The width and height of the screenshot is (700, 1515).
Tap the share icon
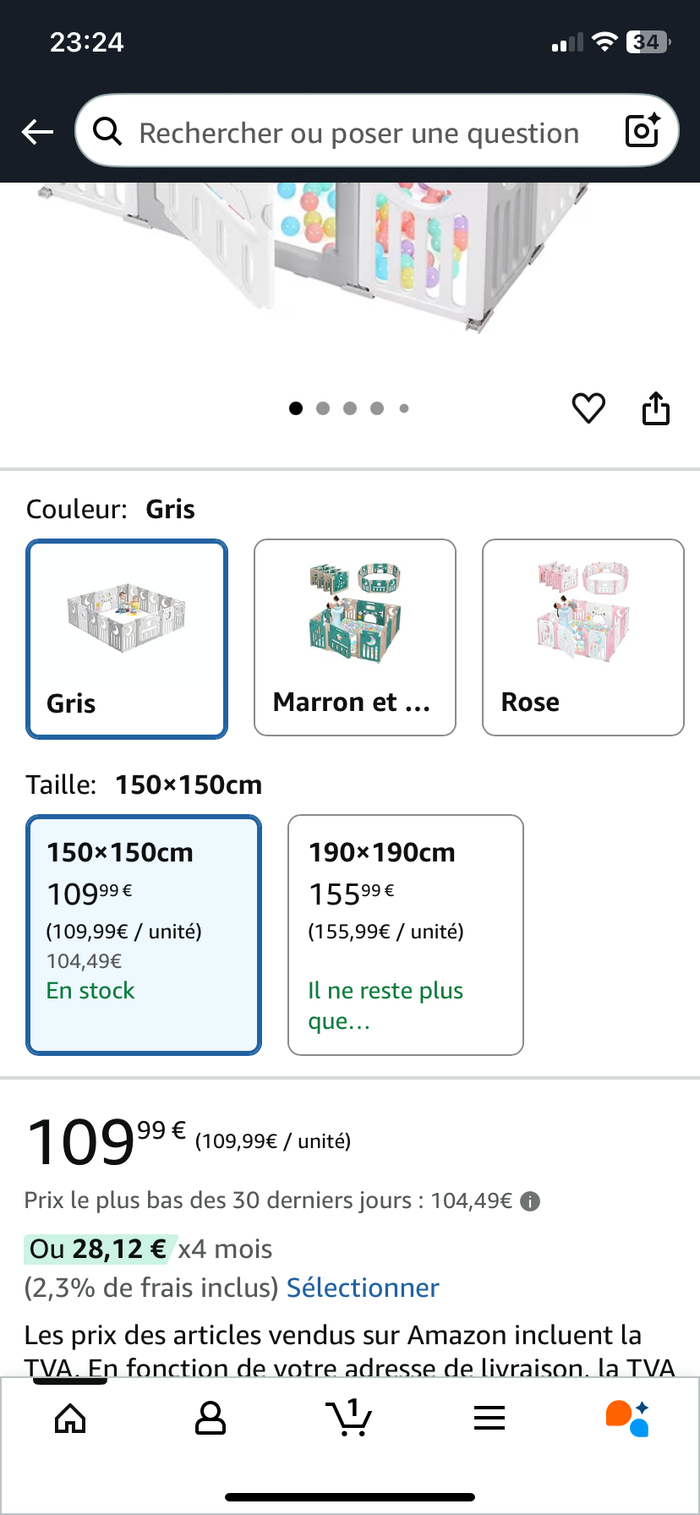tap(655, 408)
